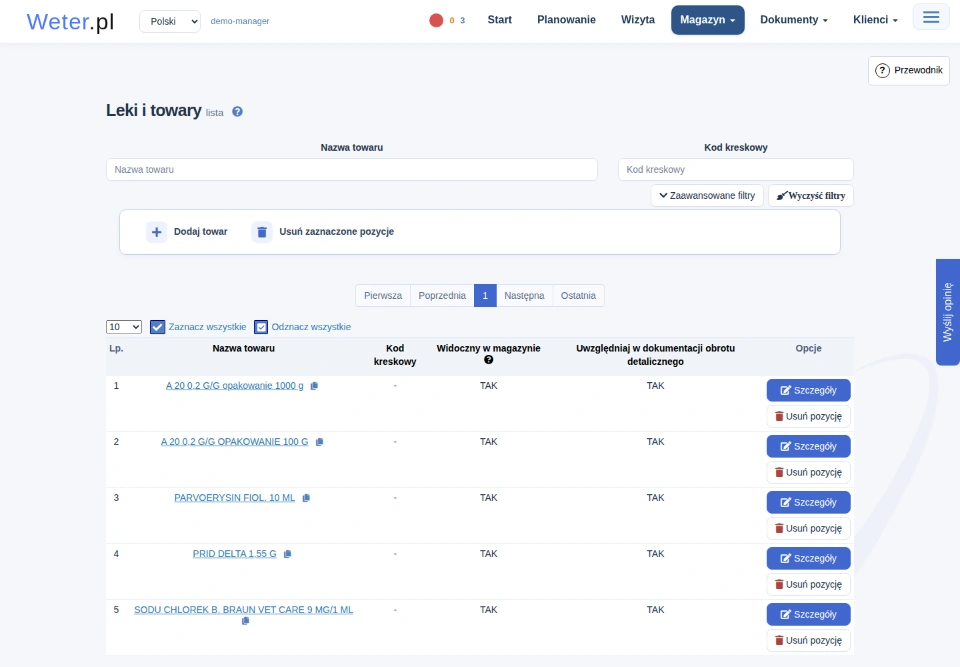Open the PRID DELTA 1.55 G link
The width and height of the screenshot is (960, 667).
pos(234,554)
